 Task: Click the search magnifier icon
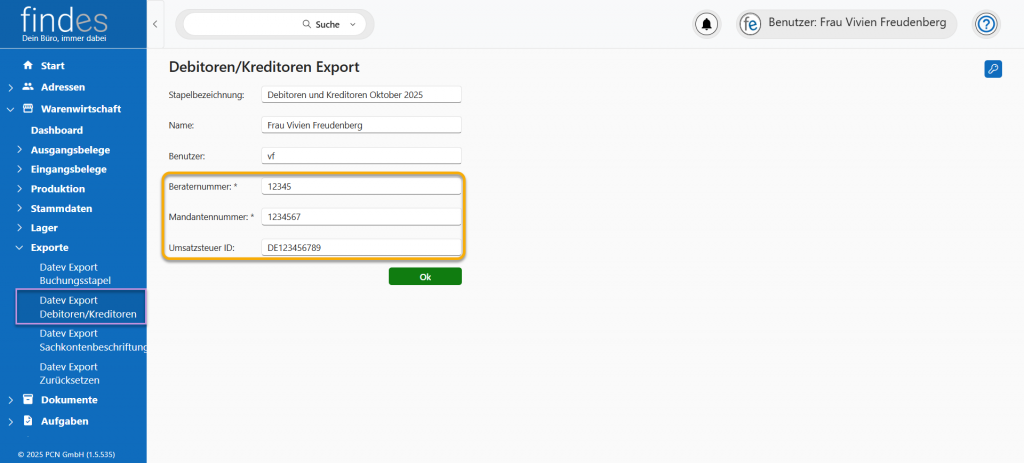pyautogui.click(x=307, y=24)
